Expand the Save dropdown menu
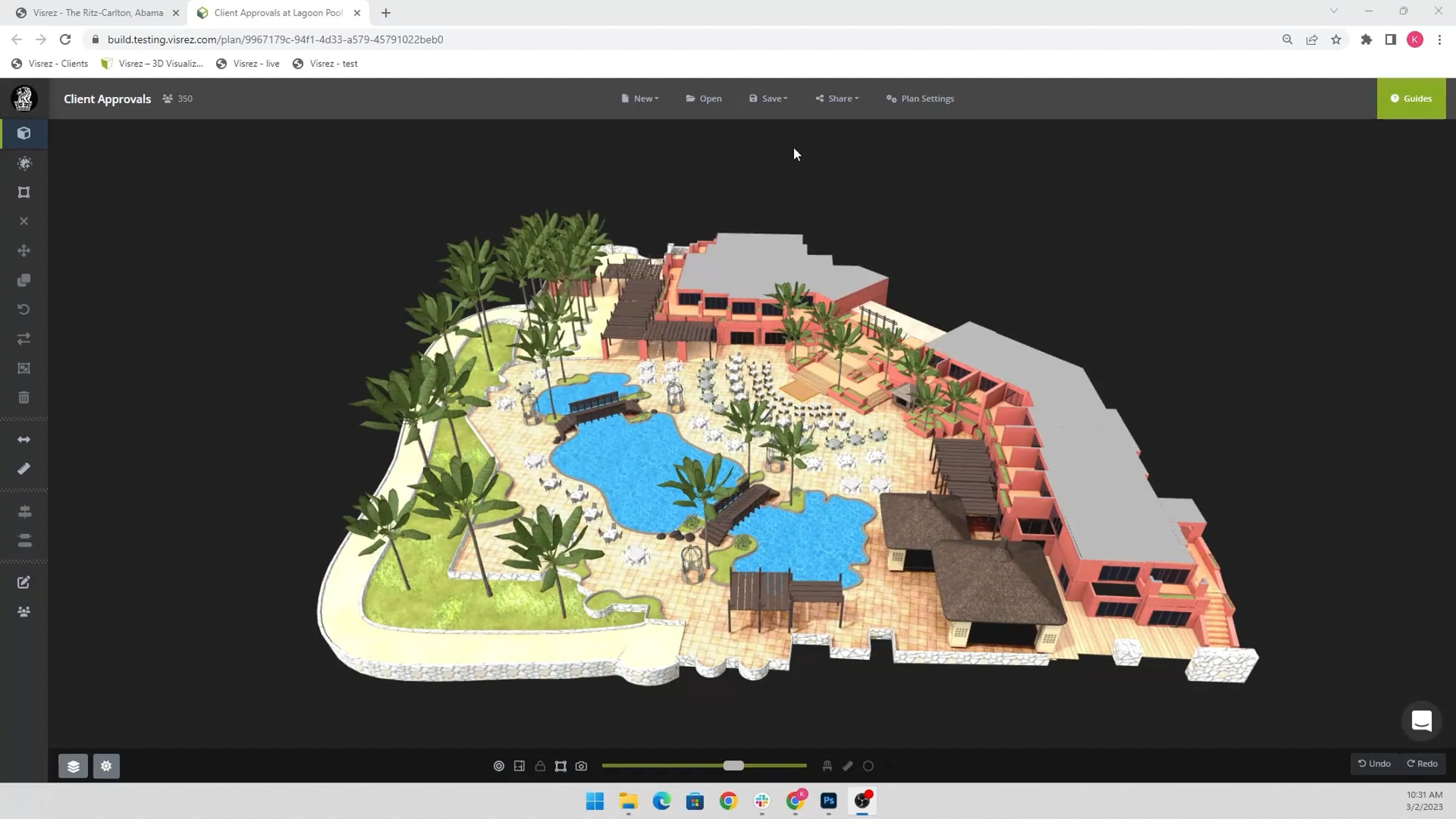Image resolution: width=1456 pixels, height=819 pixels. click(768, 98)
